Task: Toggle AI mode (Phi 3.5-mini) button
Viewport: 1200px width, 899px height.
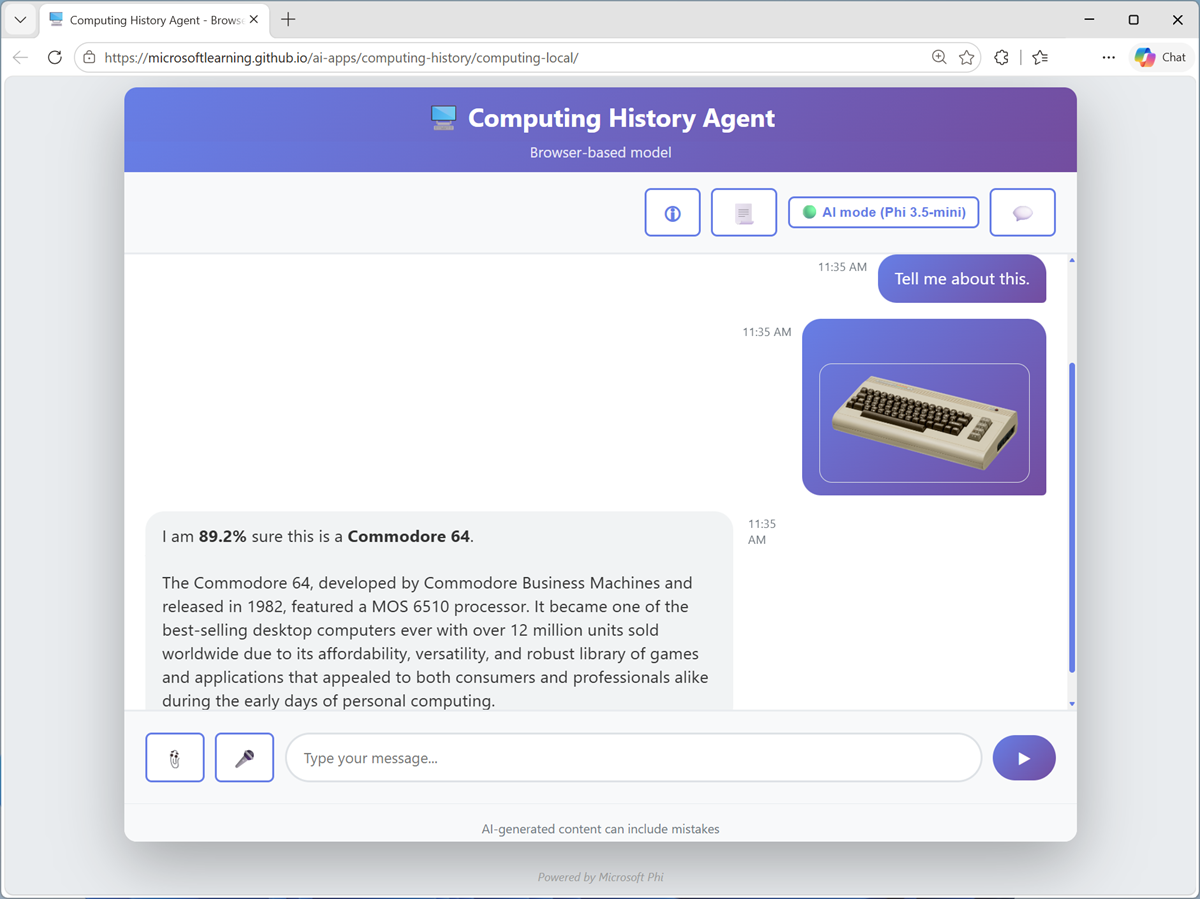Action: pos(883,212)
